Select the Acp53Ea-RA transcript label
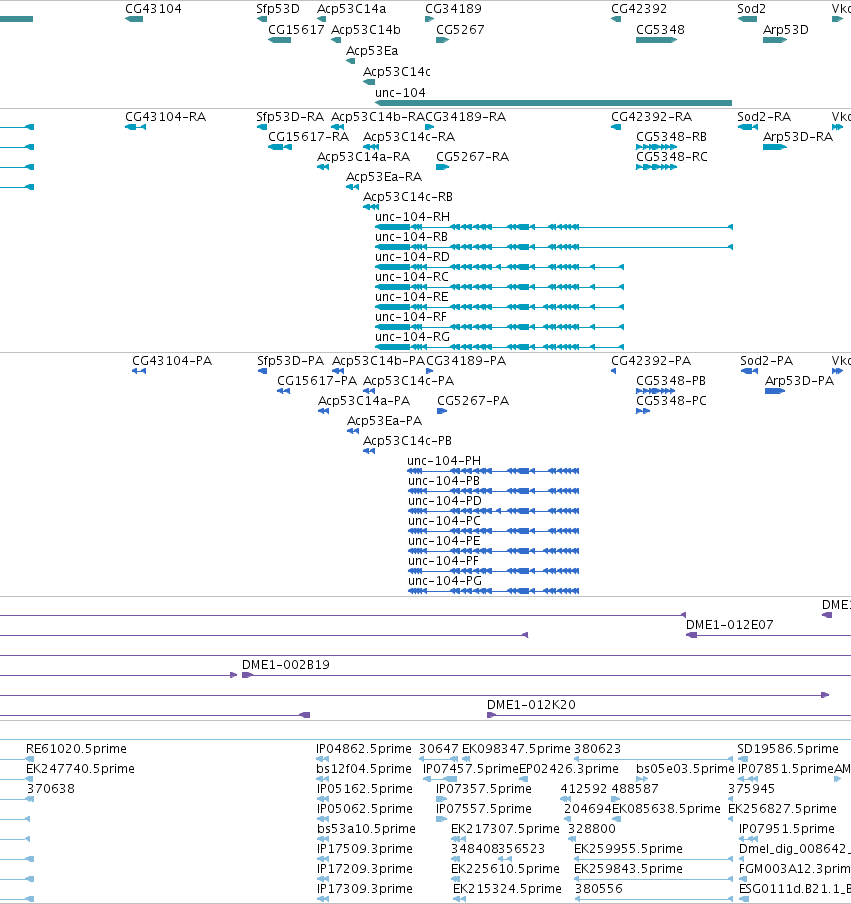The width and height of the screenshot is (851, 904). coord(384,176)
